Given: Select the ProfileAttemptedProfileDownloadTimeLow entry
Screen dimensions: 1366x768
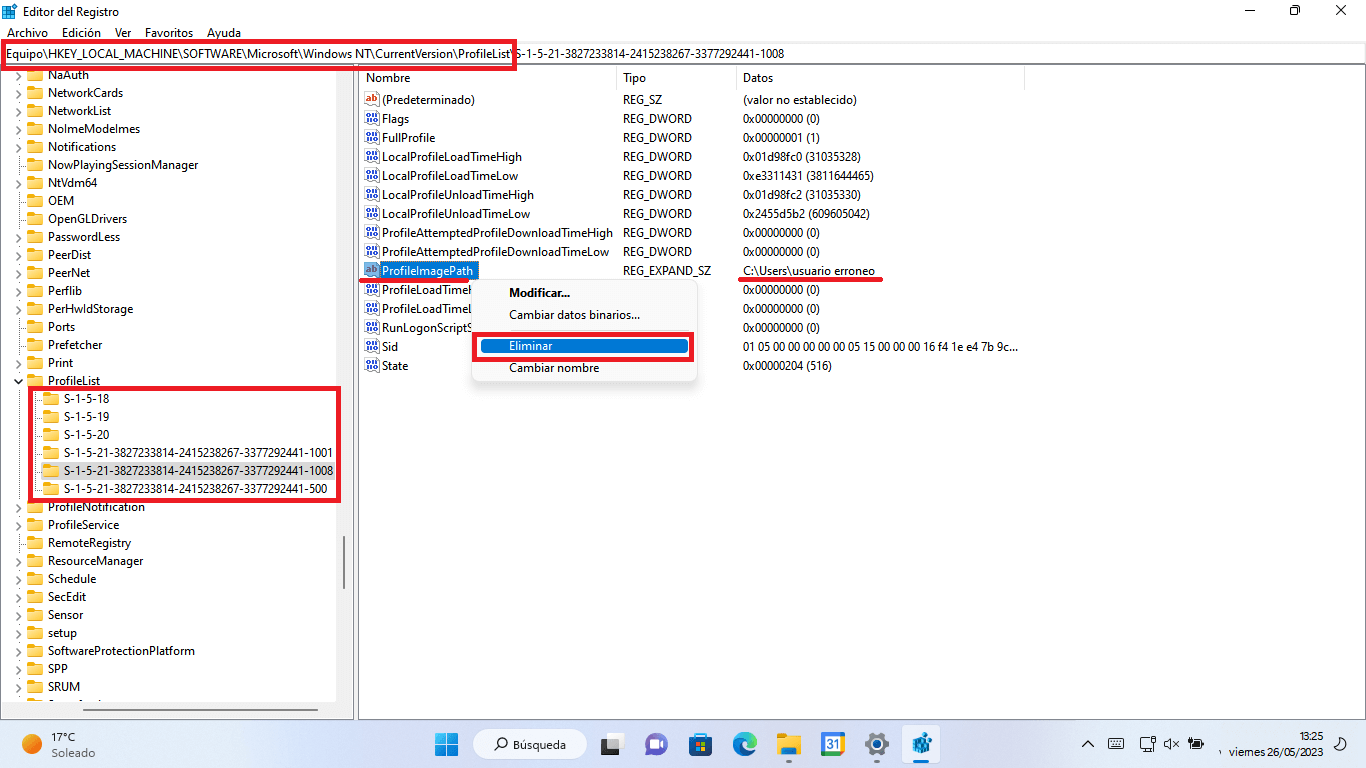Looking at the screenshot, I should tap(495, 252).
